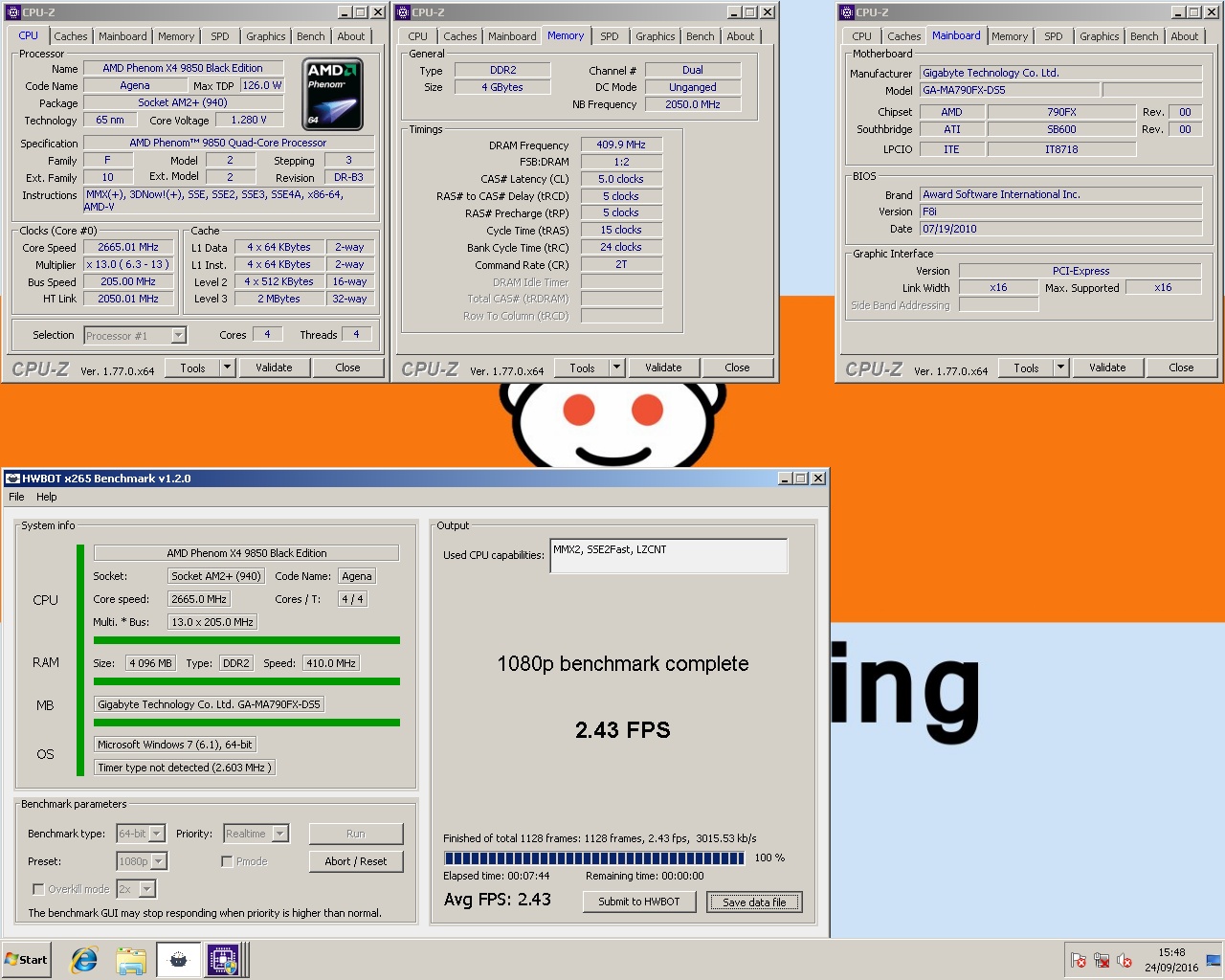The image size is (1225, 980).
Task: Expand Tools arrow in Mainboard window
Action: 1060,367
